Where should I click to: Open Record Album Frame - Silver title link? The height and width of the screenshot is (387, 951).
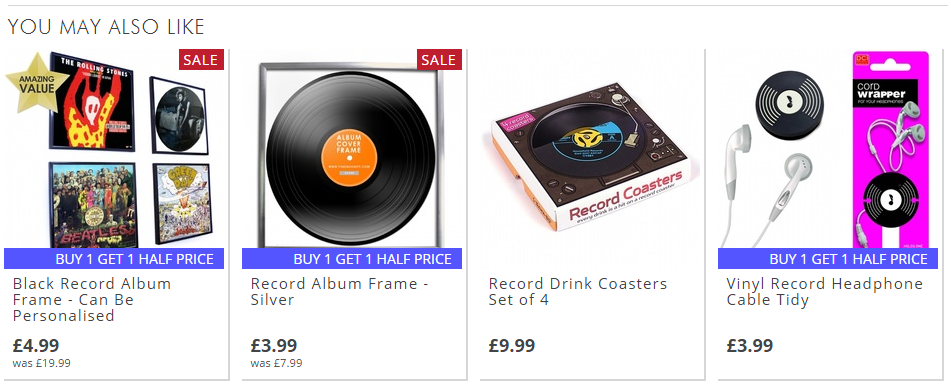click(340, 292)
